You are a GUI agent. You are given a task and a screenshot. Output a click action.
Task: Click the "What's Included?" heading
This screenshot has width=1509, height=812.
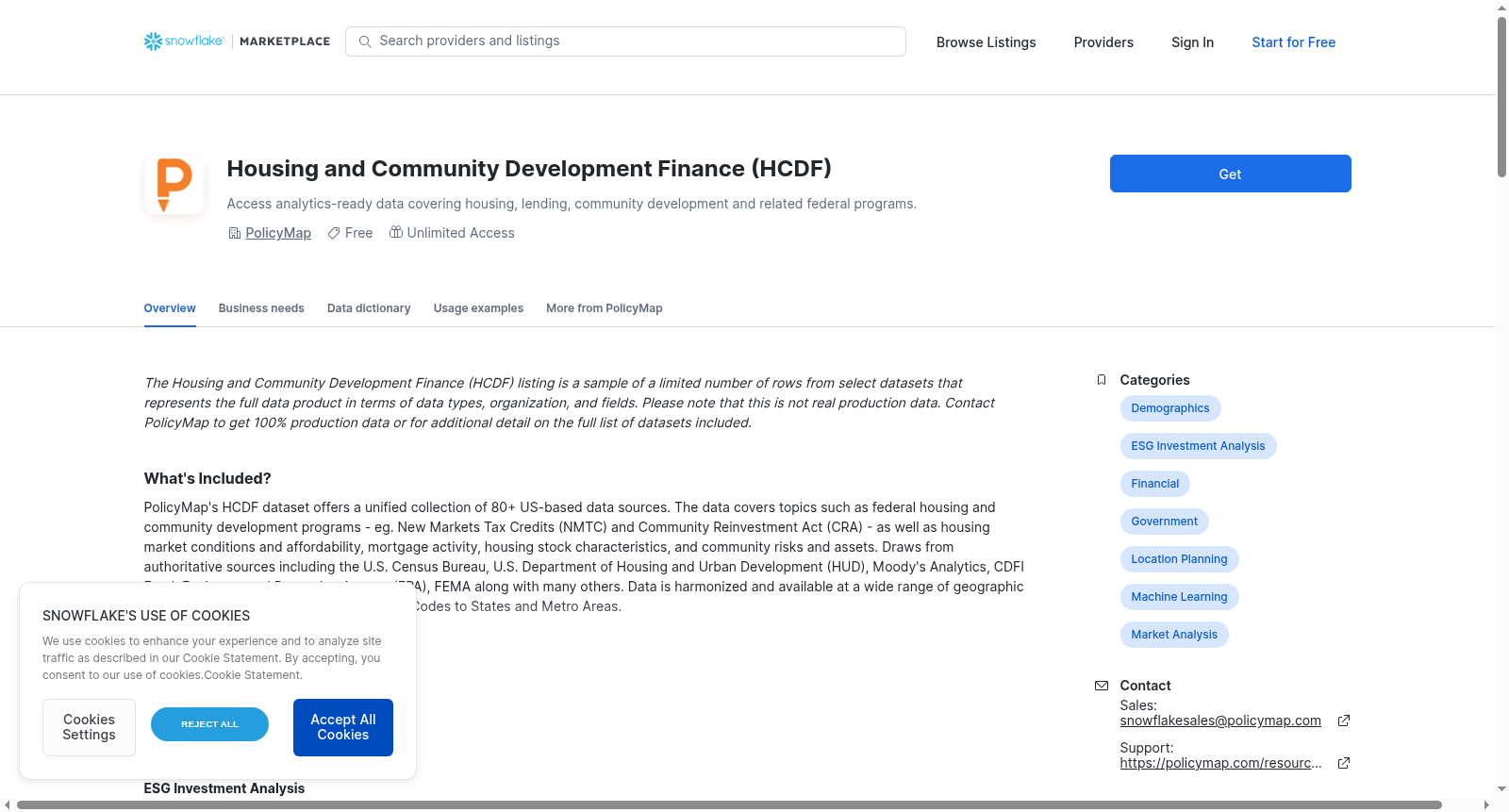(207, 478)
